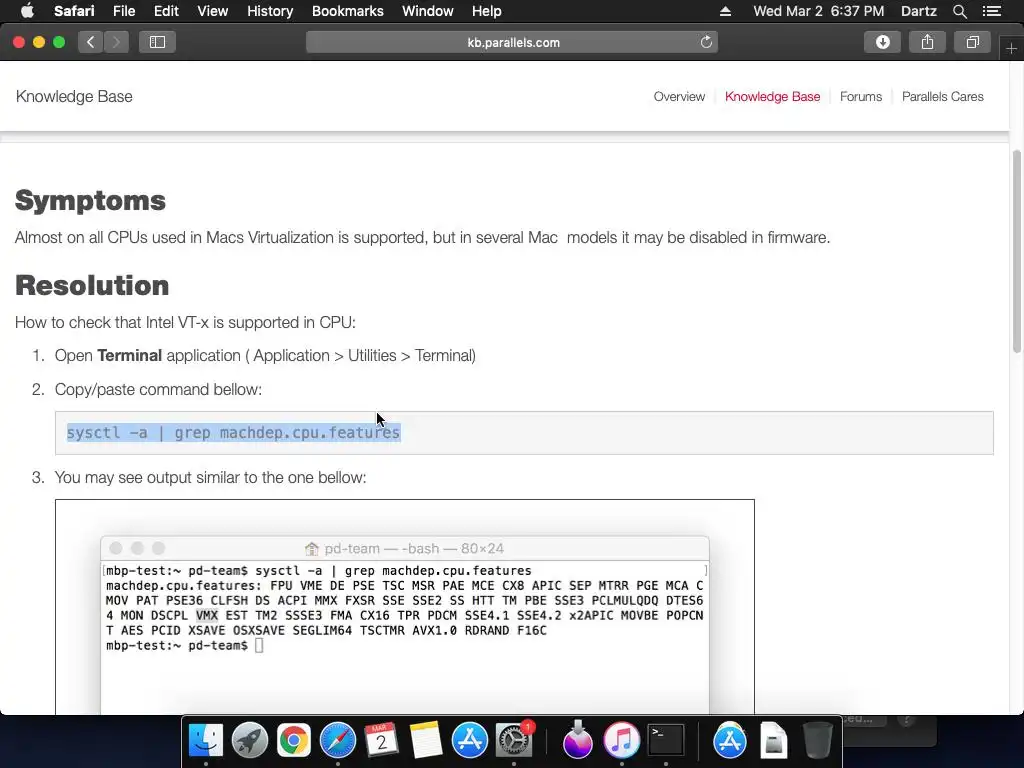Open the Safari menu
This screenshot has height=768, width=1024.
(x=74, y=11)
